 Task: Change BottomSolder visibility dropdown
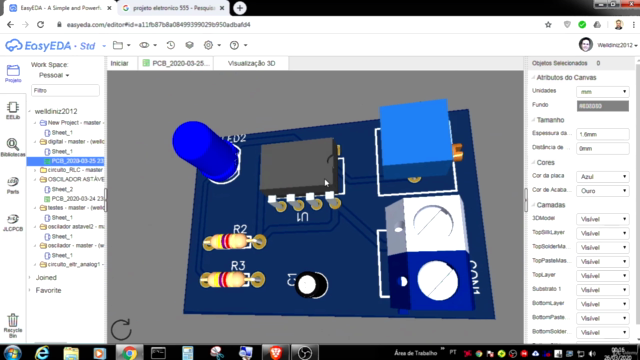pyautogui.click(x=602, y=333)
